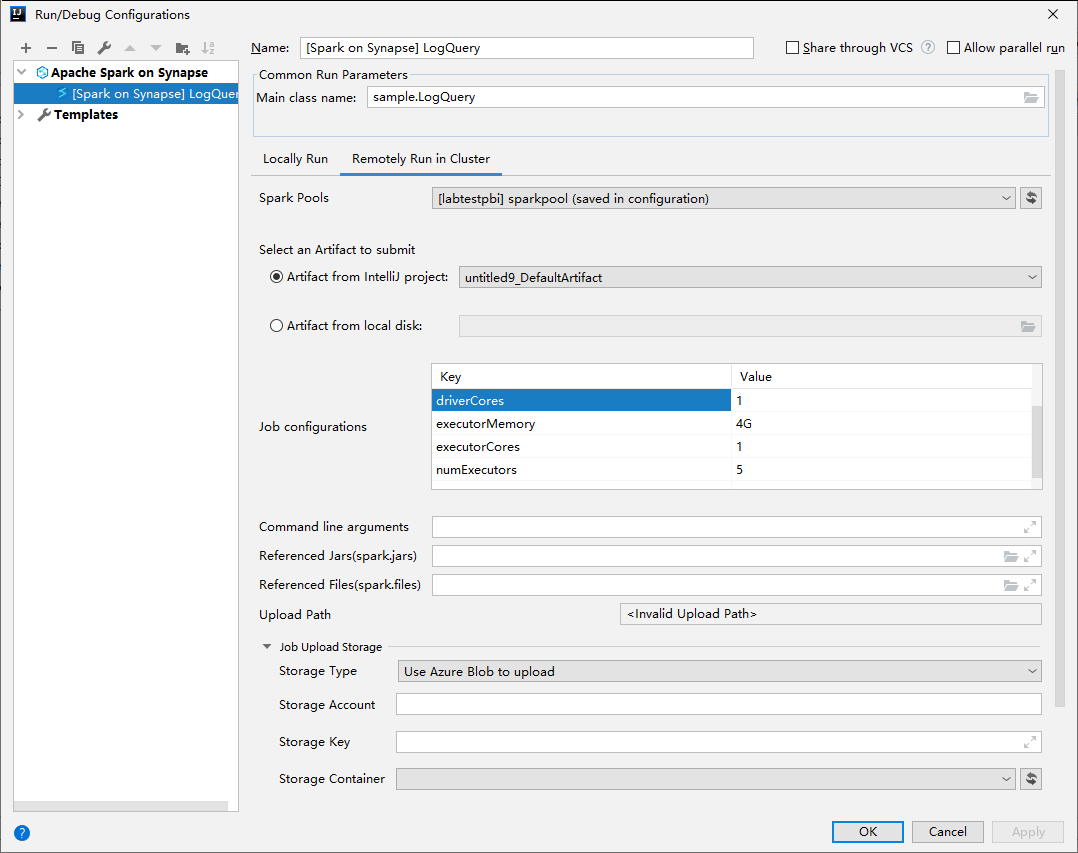The width and height of the screenshot is (1078, 853).
Task: Enable Share through VCS
Action: [793, 47]
